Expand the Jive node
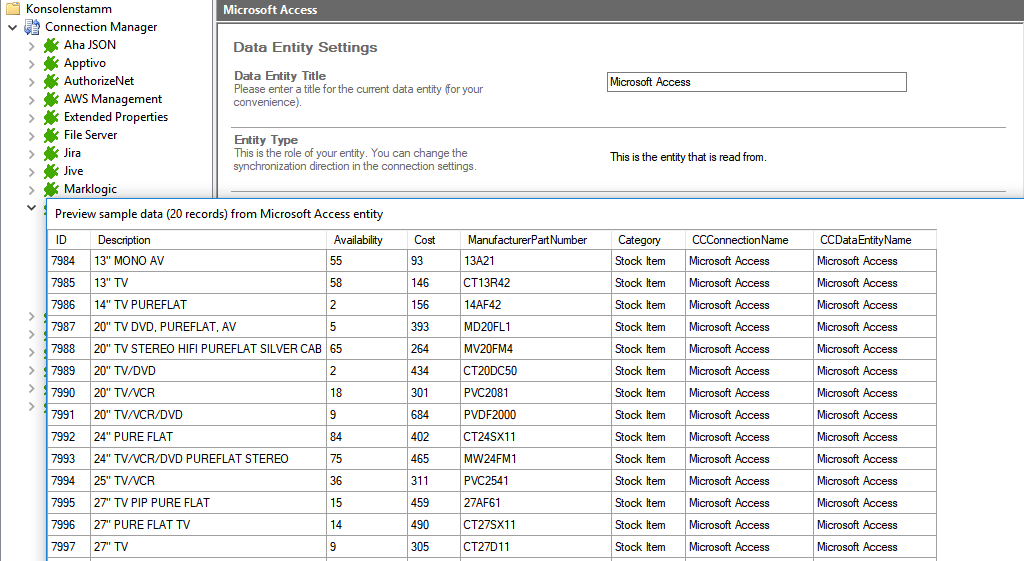The width and height of the screenshot is (1024, 561). click(31, 172)
